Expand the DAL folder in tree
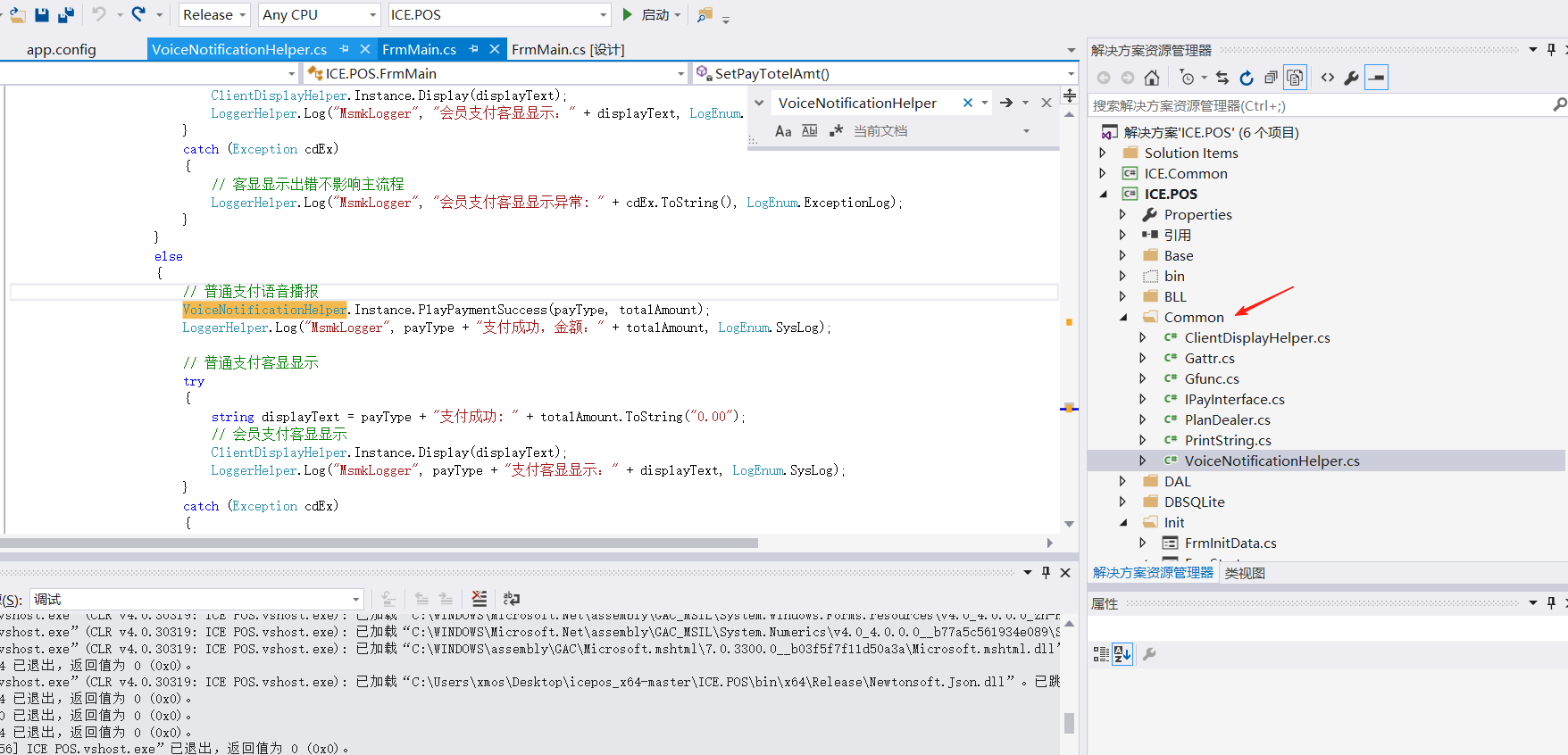Image resolution: width=1568 pixels, height=755 pixels. tap(1123, 481)
